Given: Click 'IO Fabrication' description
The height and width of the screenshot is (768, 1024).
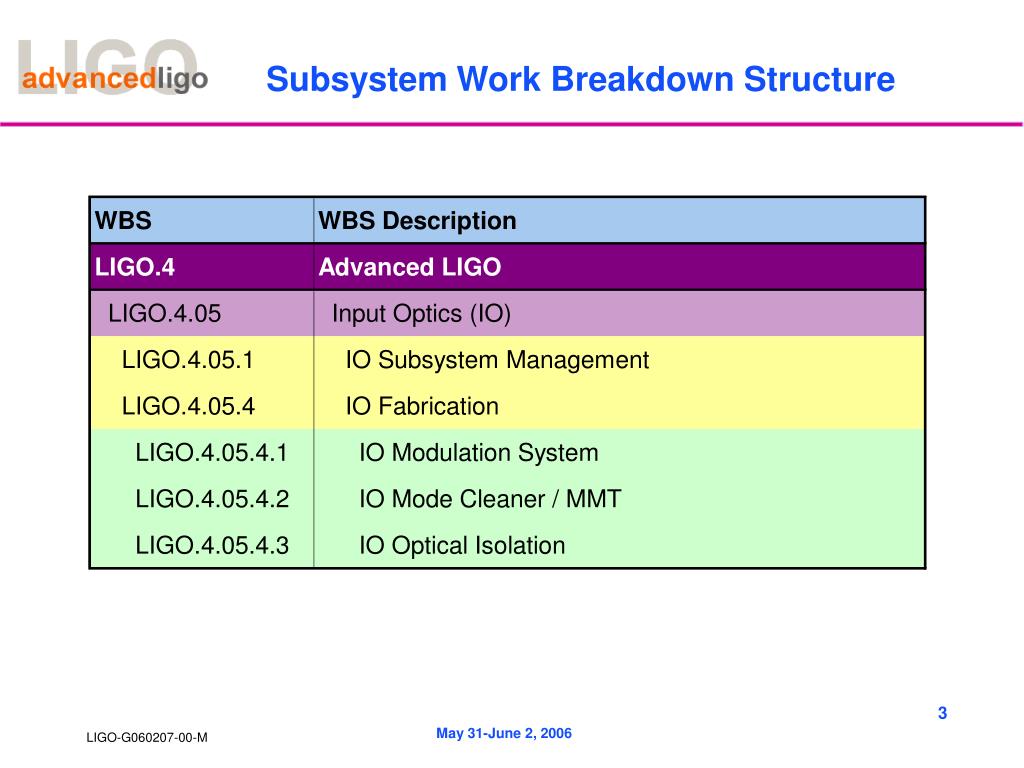Looking at the screenshot, I should point(422,406).
